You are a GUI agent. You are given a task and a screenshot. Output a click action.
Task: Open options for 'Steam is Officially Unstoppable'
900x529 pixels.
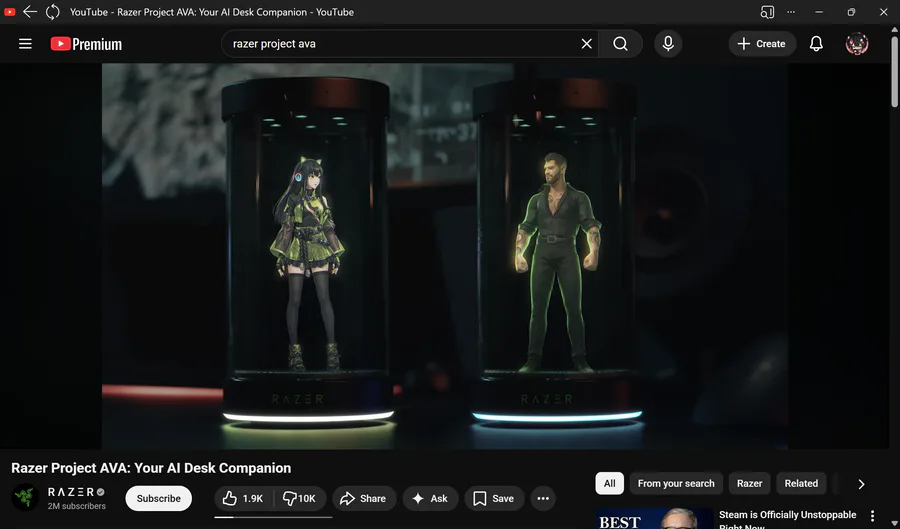[x=872, y=516]
